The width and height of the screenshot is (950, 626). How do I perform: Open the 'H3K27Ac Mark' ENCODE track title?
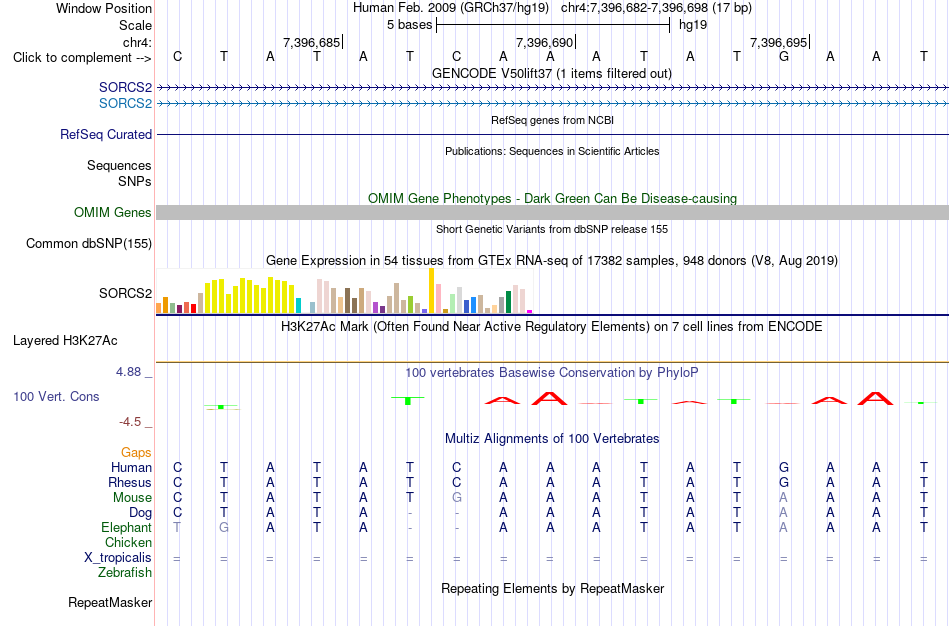pyautogui.click(x=552, y=327)
